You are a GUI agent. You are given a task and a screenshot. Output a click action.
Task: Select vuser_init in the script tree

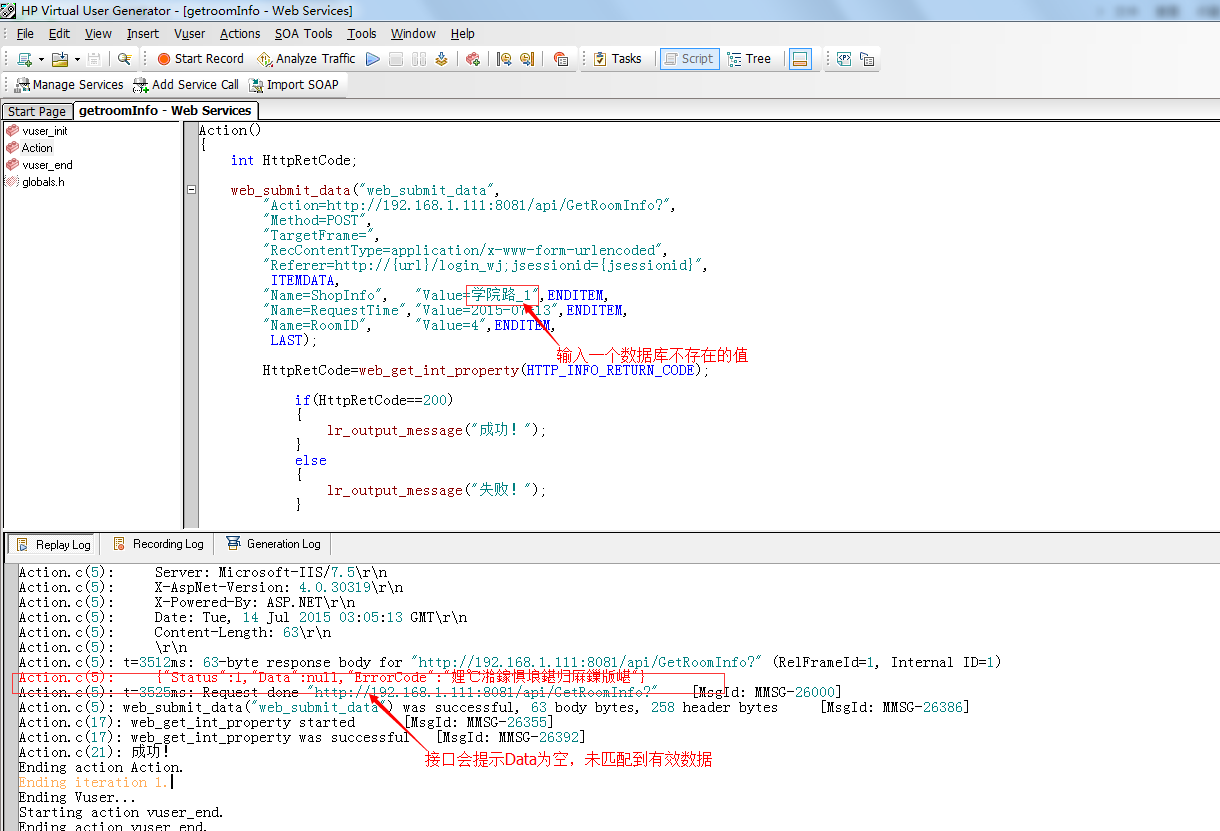pyautogui.click(x=45, y=131)
